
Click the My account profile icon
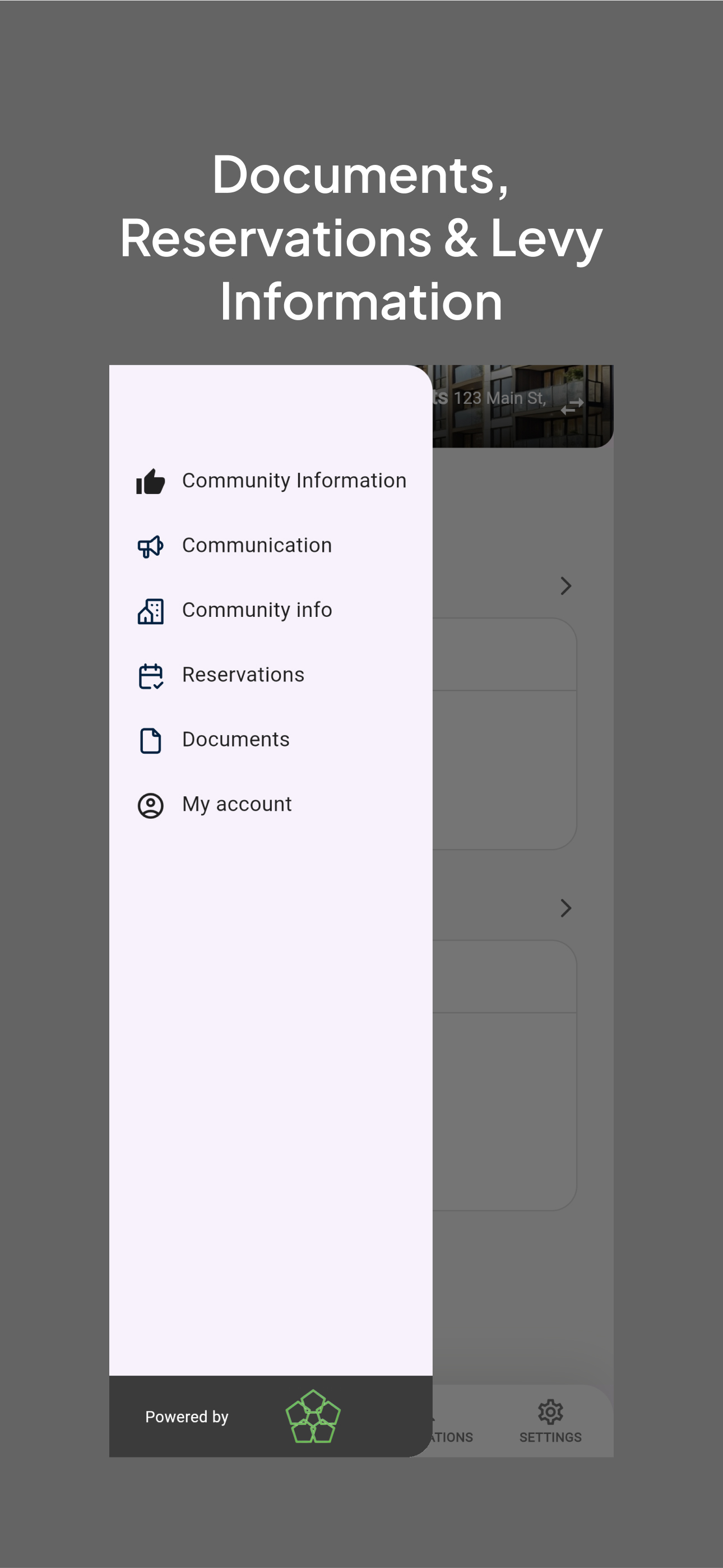tap(150, 805)
